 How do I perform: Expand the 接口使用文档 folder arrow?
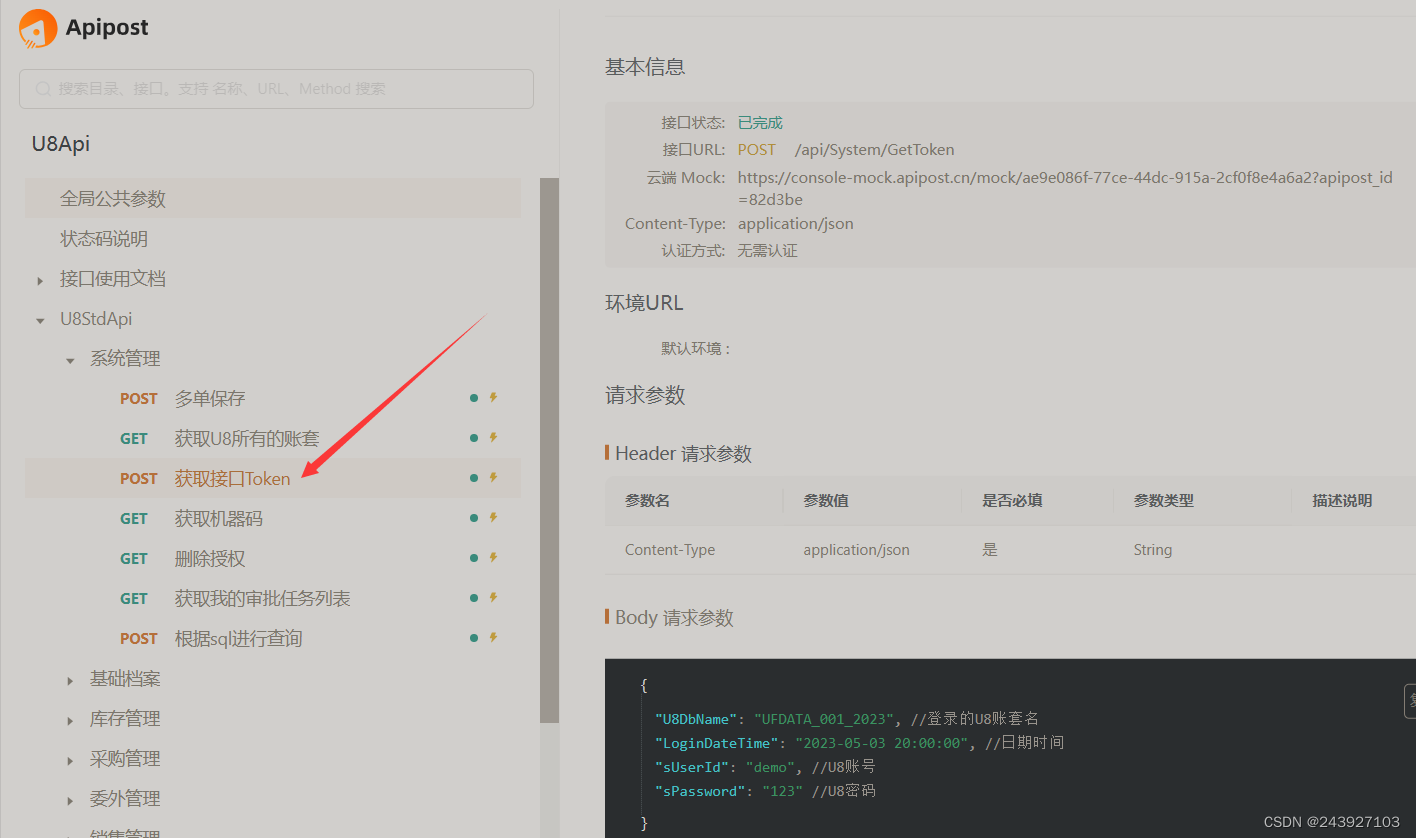pyautogui.click(x=40, y=281)
